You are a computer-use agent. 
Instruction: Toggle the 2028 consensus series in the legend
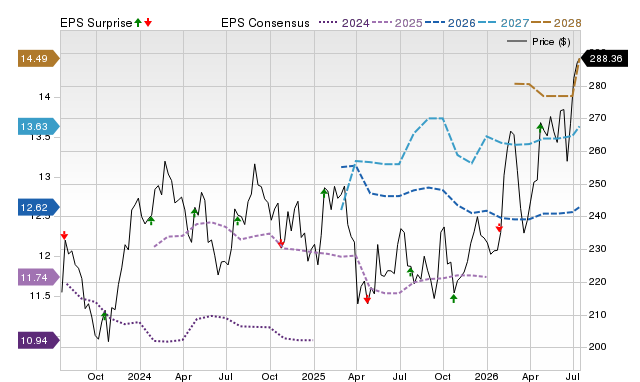click(556, 23)
